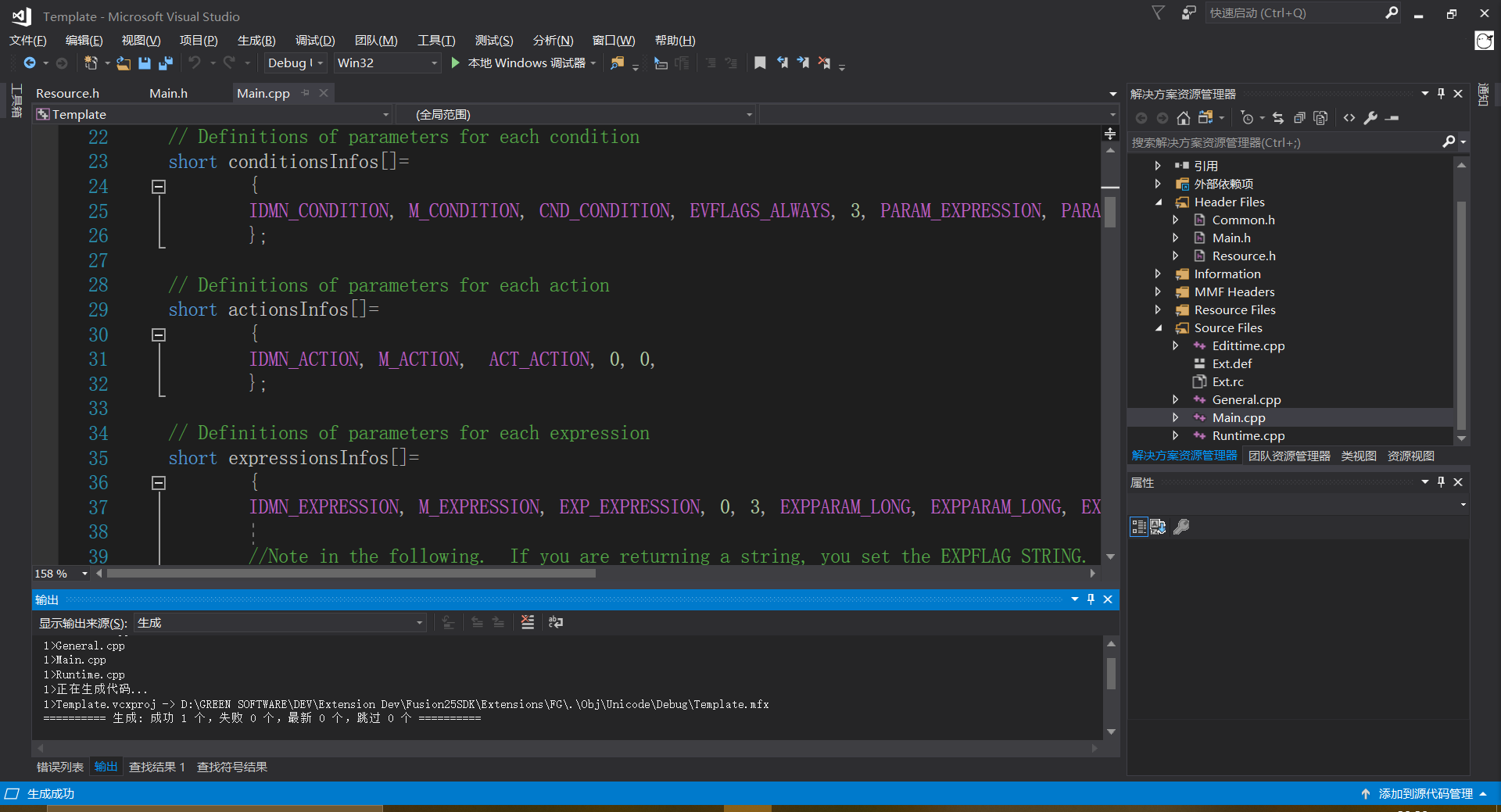Collapse the conditionsInfos code block at line 24
1501x812 pixels.
[159, 187]
